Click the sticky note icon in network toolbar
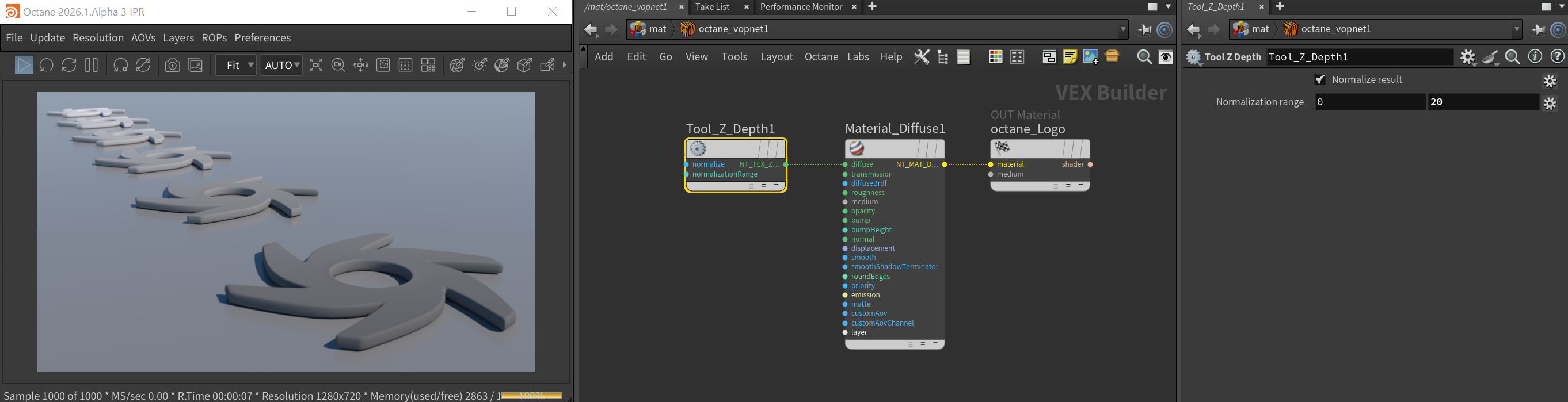Screen dimensions: 1568x402 pyautogui.click(x=1070, y=56)
